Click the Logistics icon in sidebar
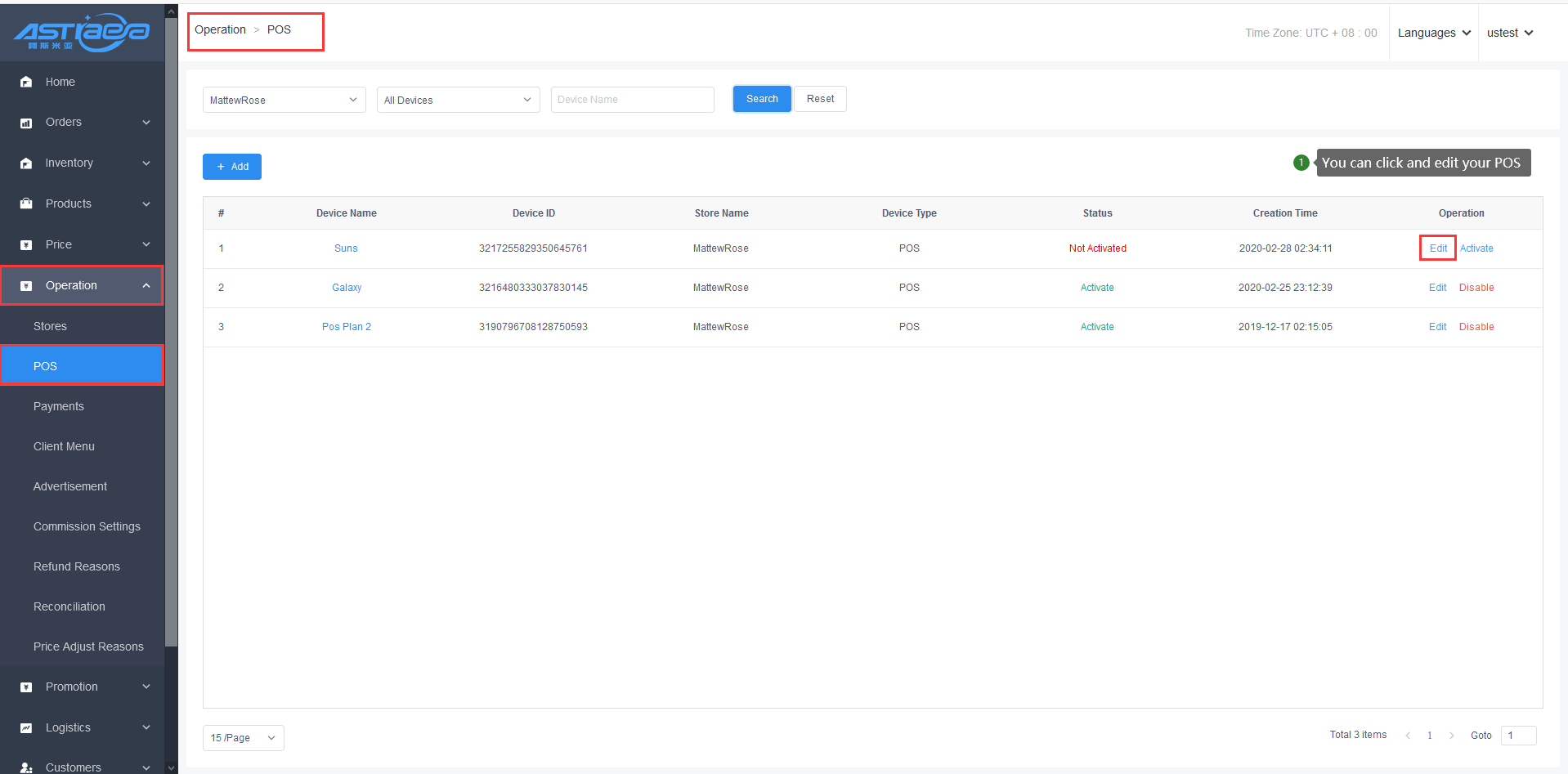 (x=26, y=727)
